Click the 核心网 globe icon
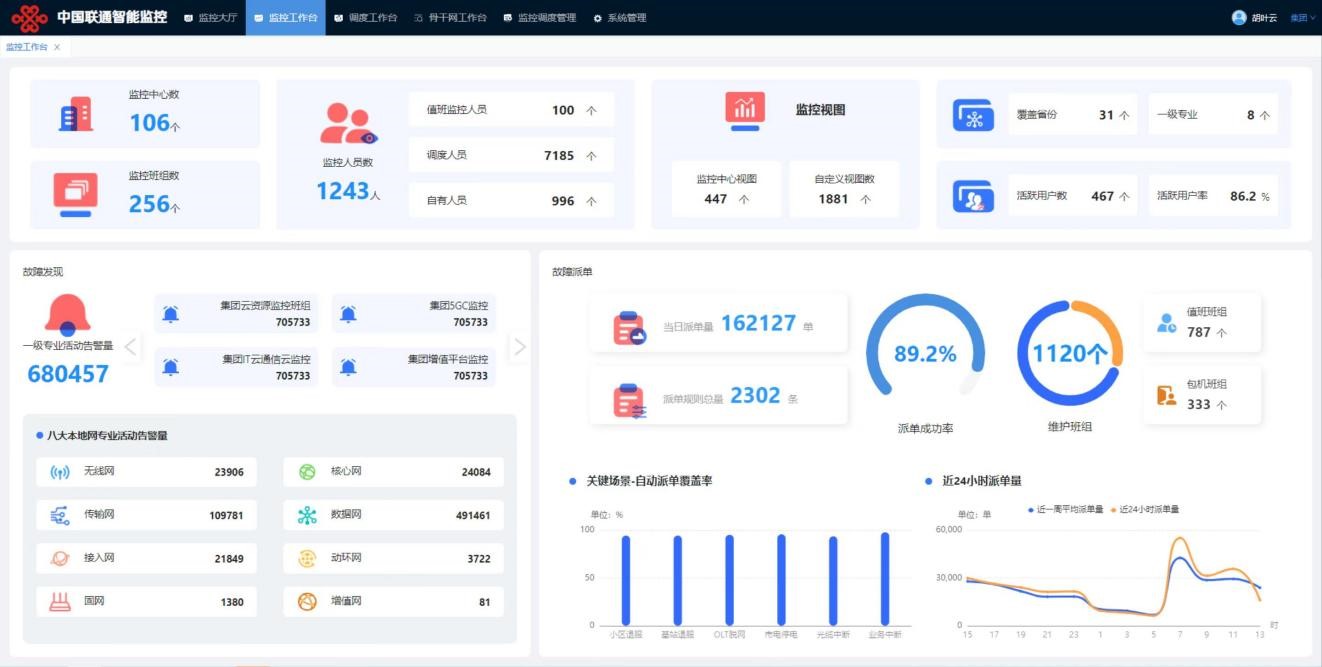This screenshot has height=667, width=1322. coord(307,472)
